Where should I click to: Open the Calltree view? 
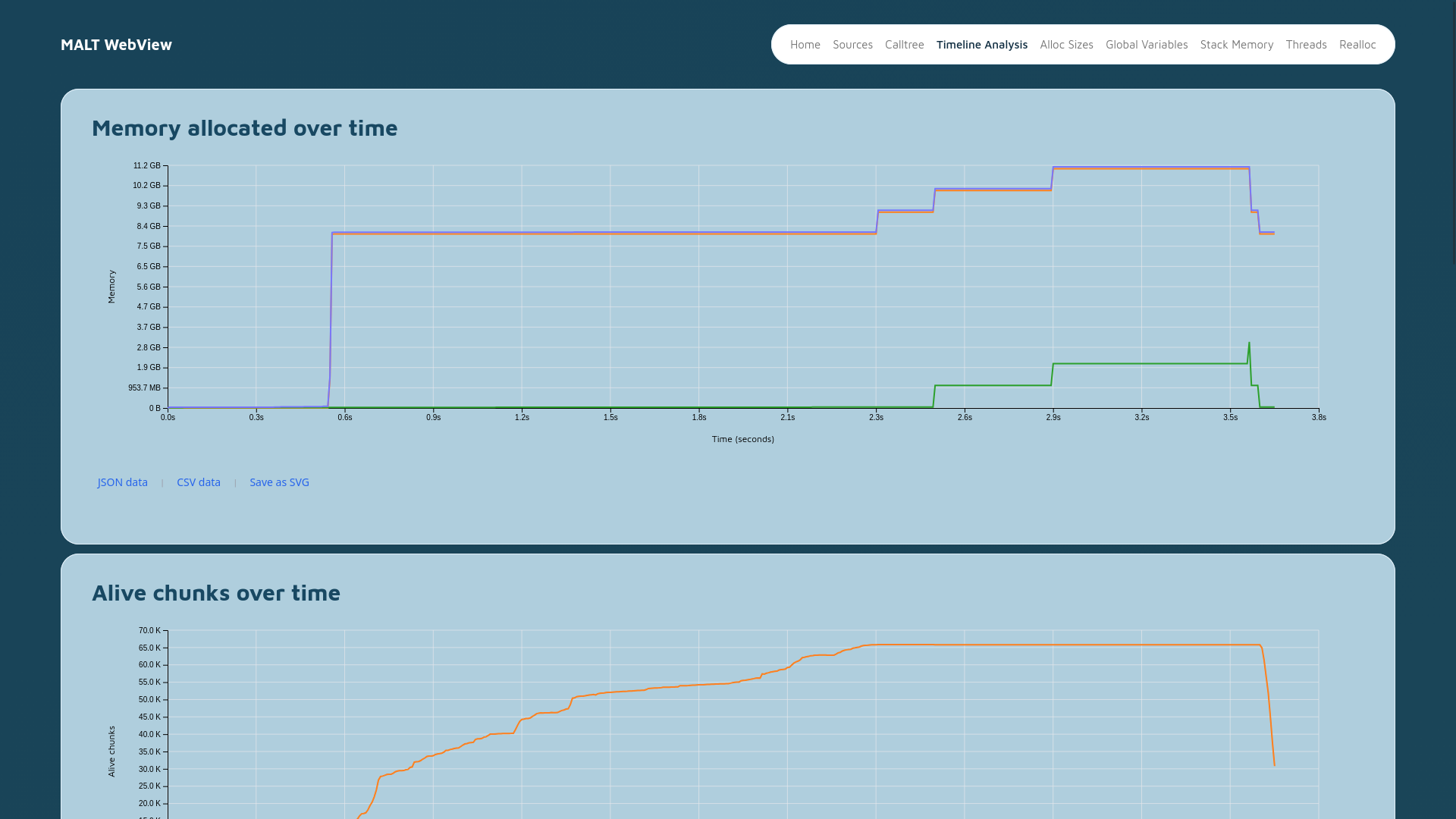tap(904, 45)
